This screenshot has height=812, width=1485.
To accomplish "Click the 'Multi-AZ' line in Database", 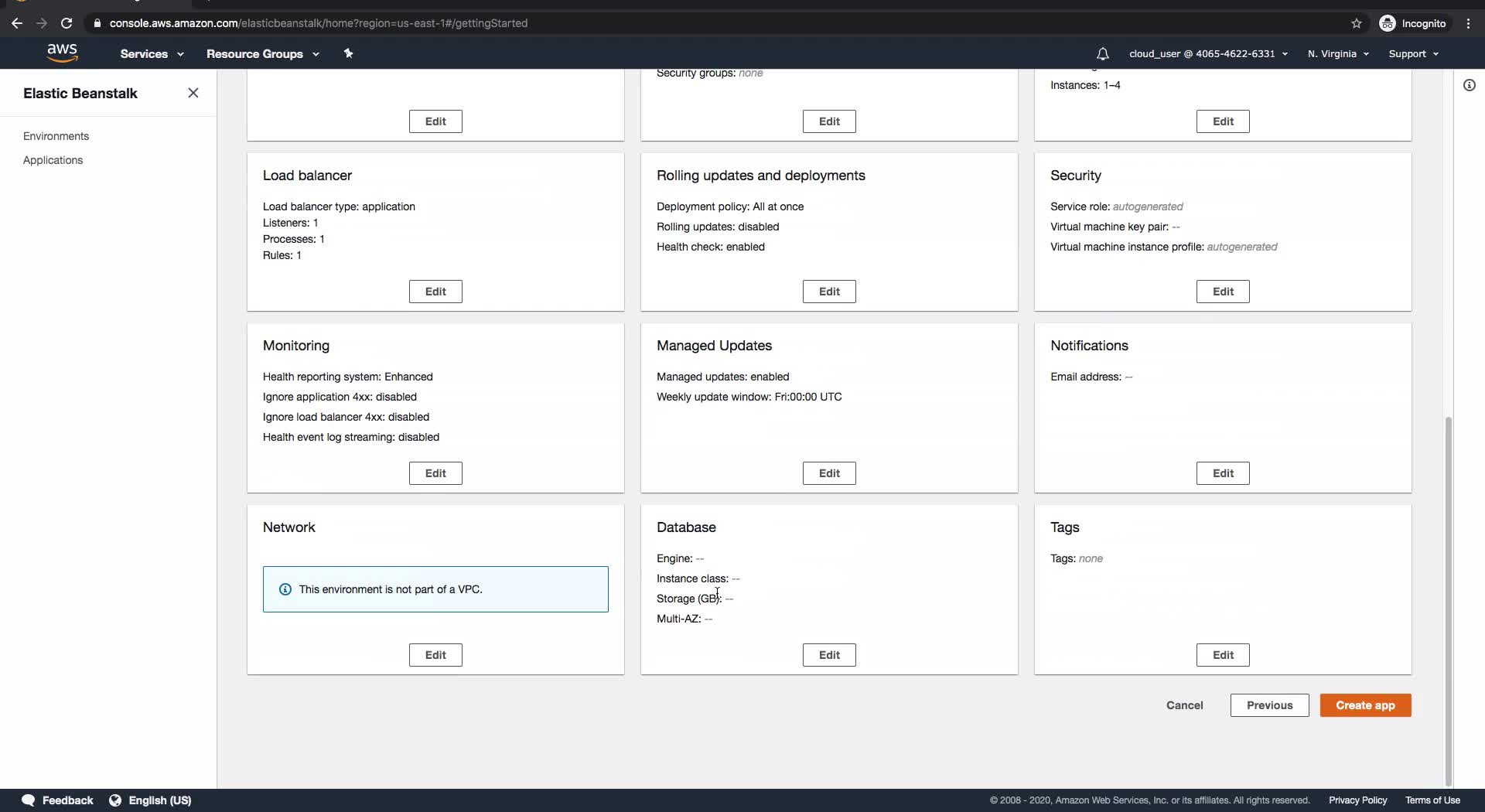I will tap(684, 619).
